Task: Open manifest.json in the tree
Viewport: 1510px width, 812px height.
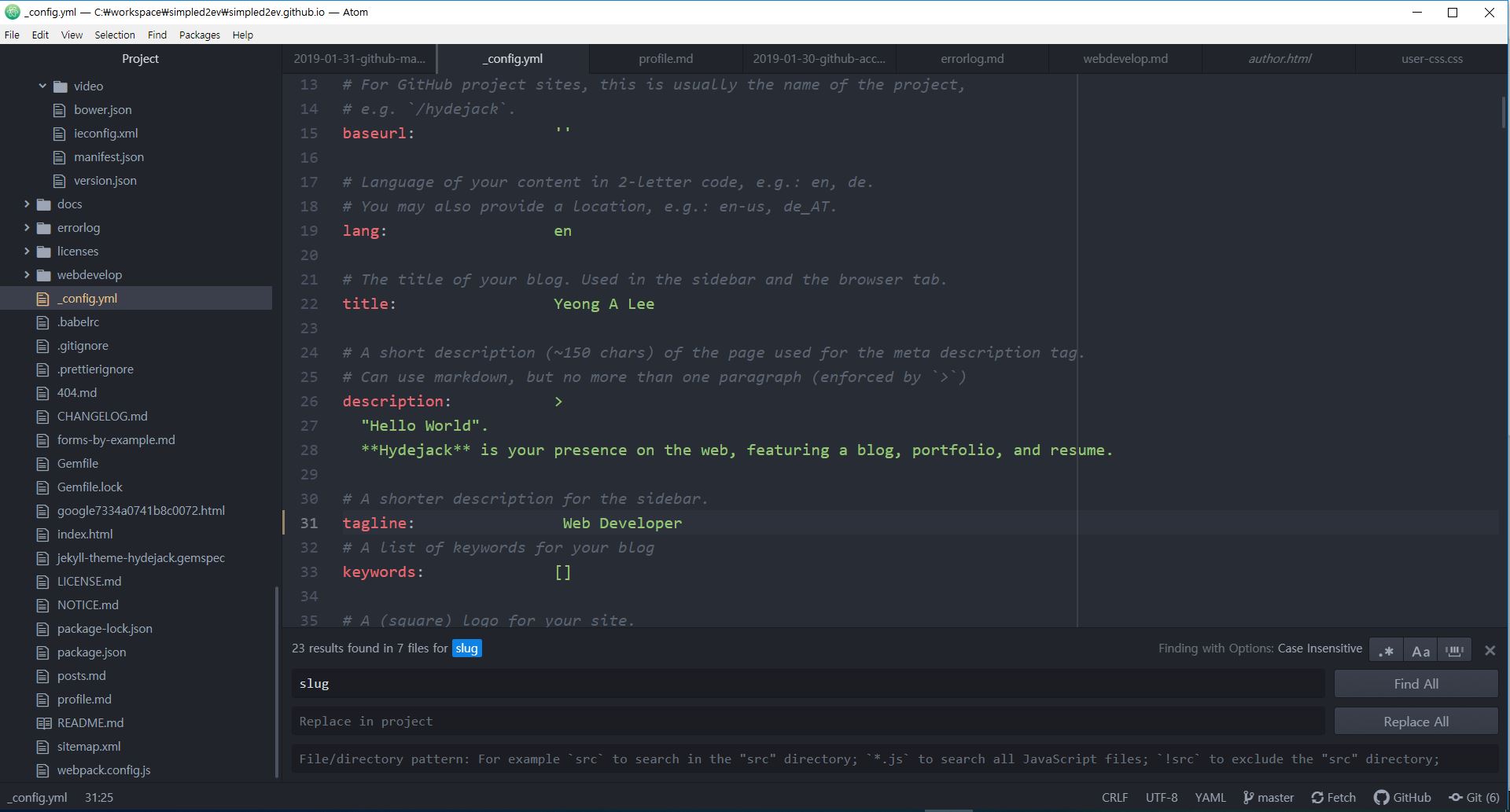Action: tap(109, 156)
